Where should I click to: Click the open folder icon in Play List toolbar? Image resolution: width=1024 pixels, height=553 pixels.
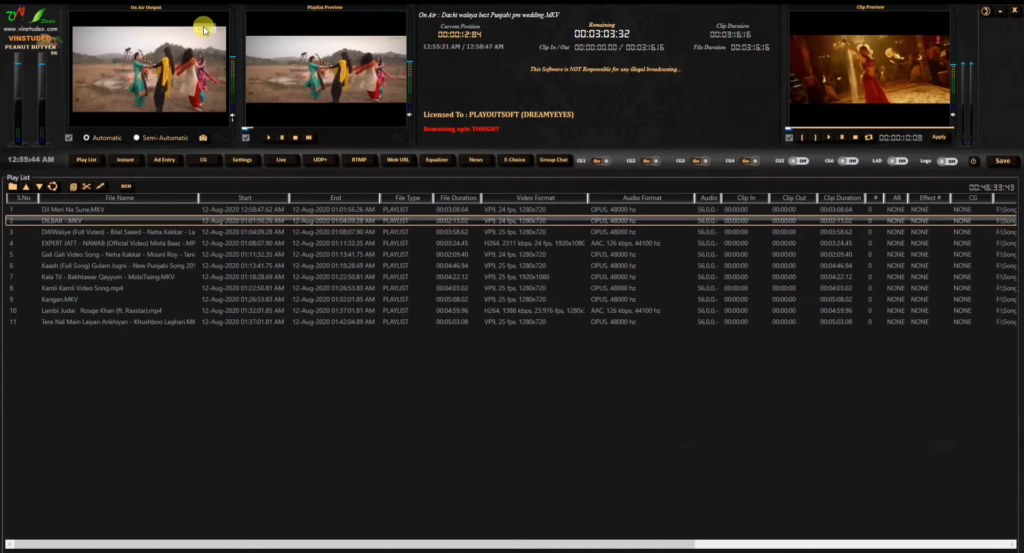pos(12,186)
